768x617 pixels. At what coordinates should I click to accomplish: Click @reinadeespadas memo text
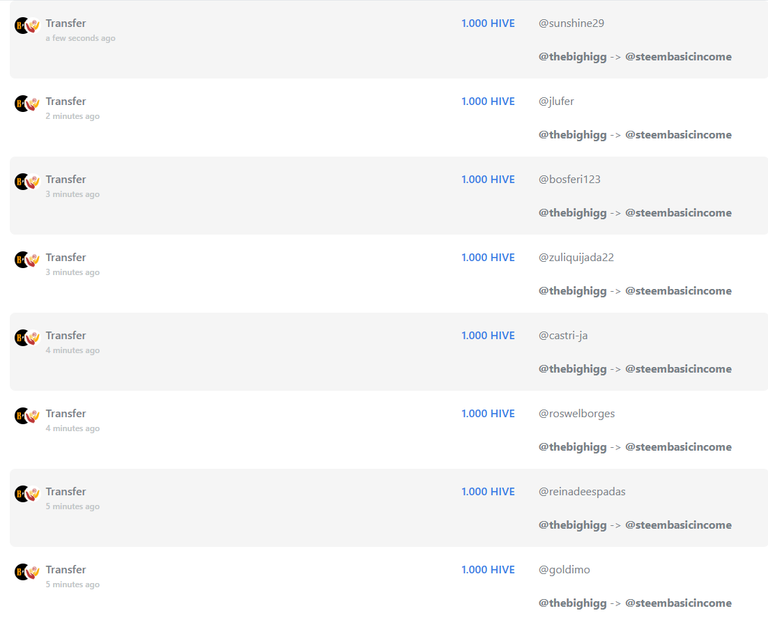582,492
